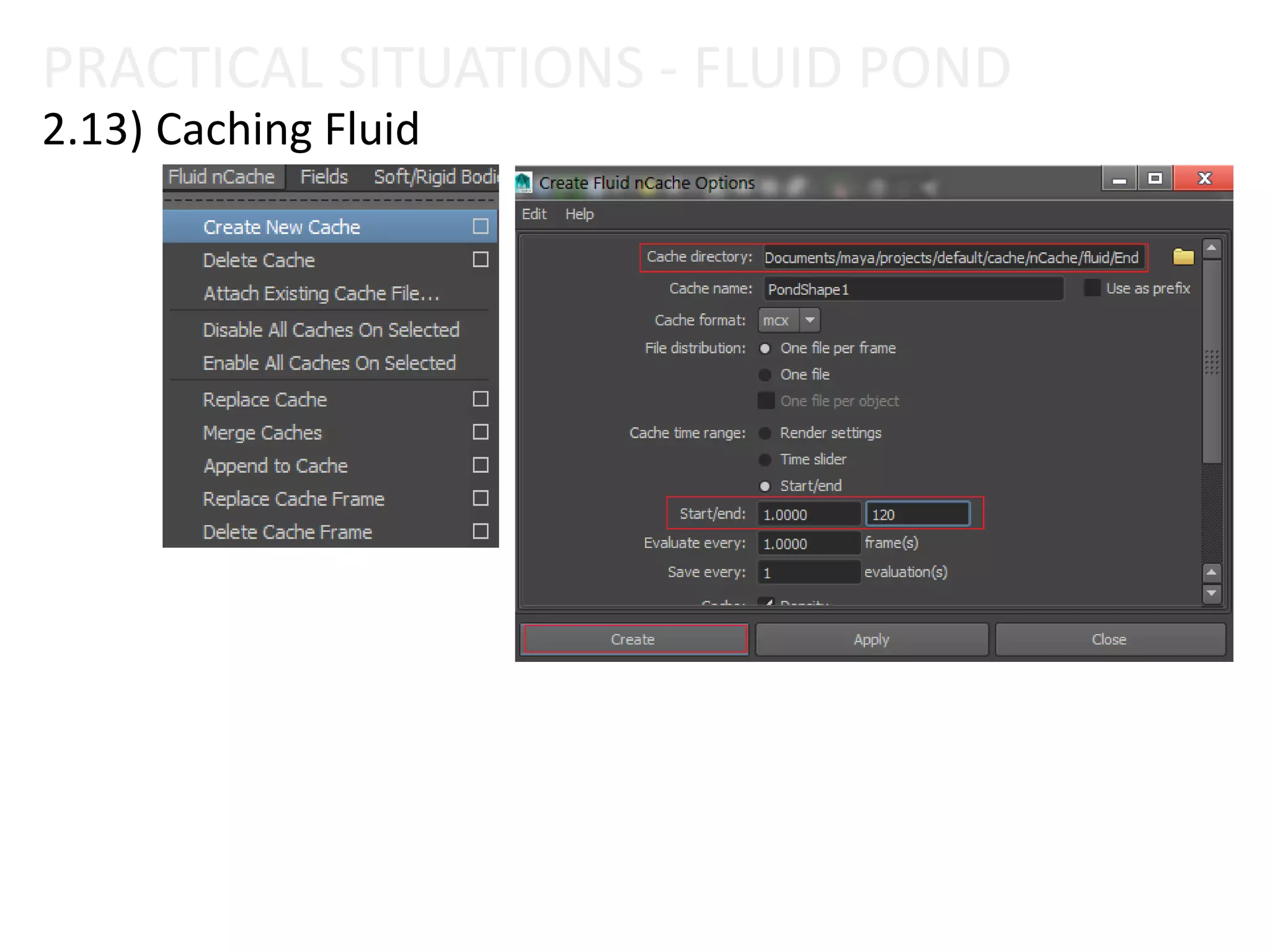Select Append to Cache menu item
The image size is (1270, 952).
(331, 465)
